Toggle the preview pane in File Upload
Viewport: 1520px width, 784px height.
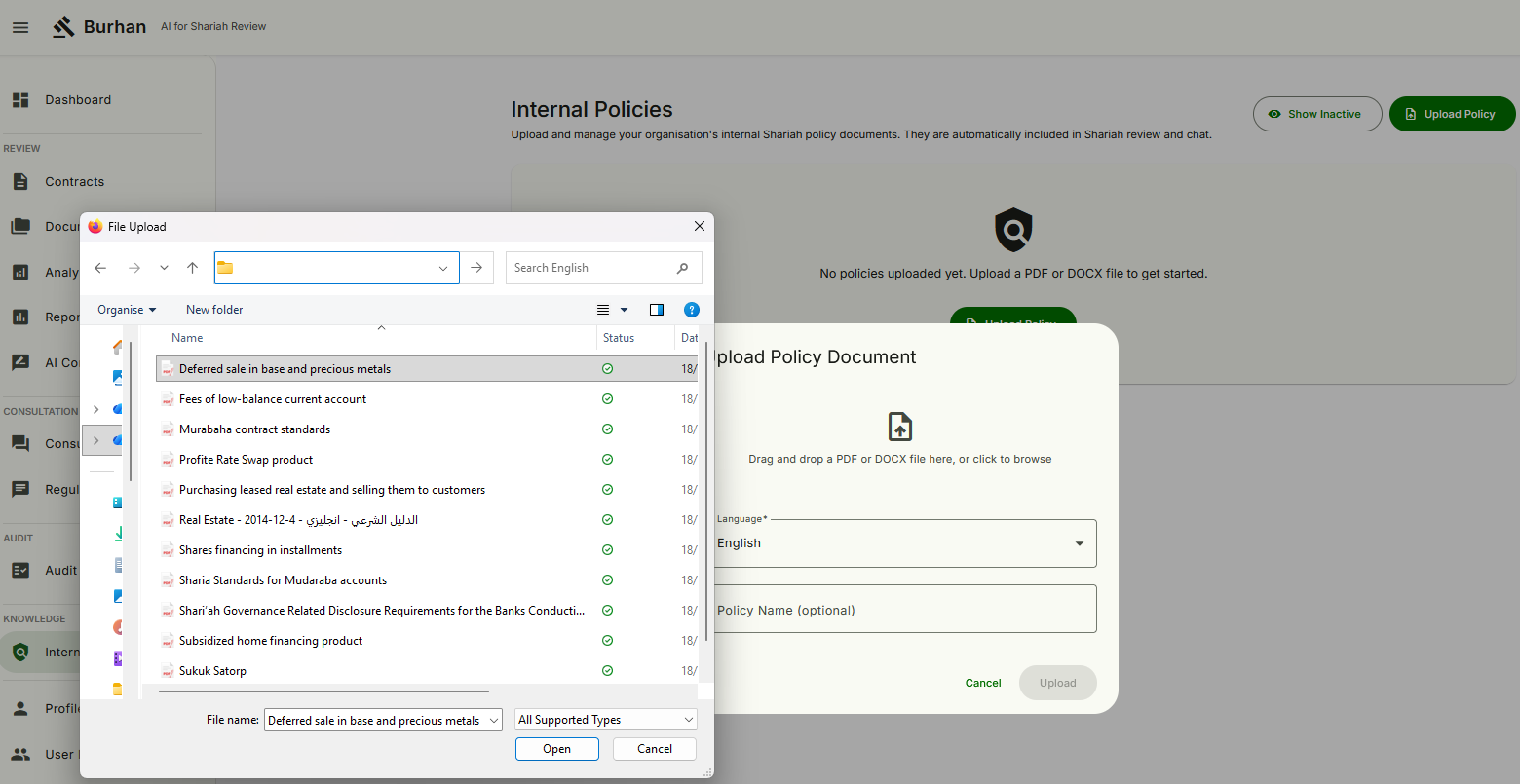coord(657,310)
